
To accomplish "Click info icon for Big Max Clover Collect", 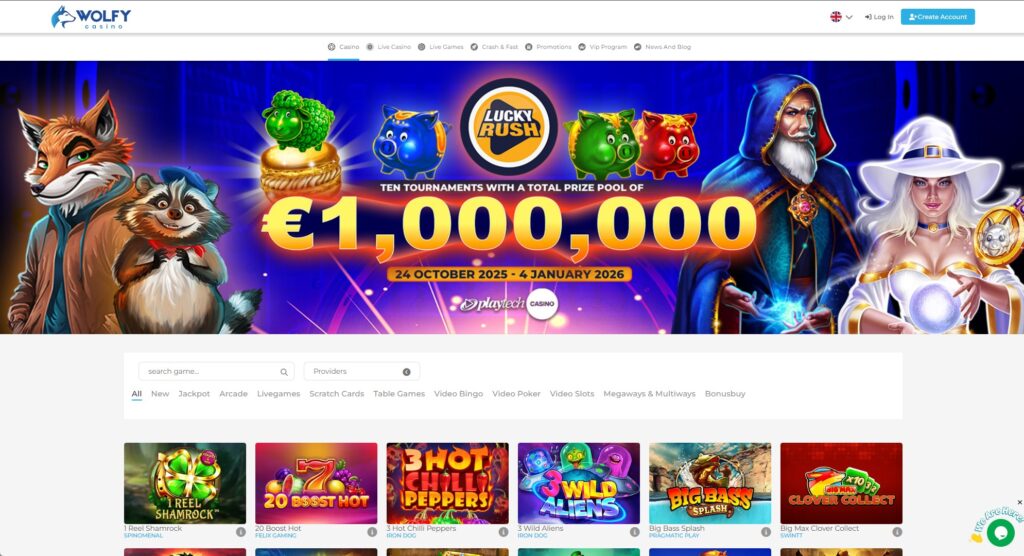I will [897, 532].
